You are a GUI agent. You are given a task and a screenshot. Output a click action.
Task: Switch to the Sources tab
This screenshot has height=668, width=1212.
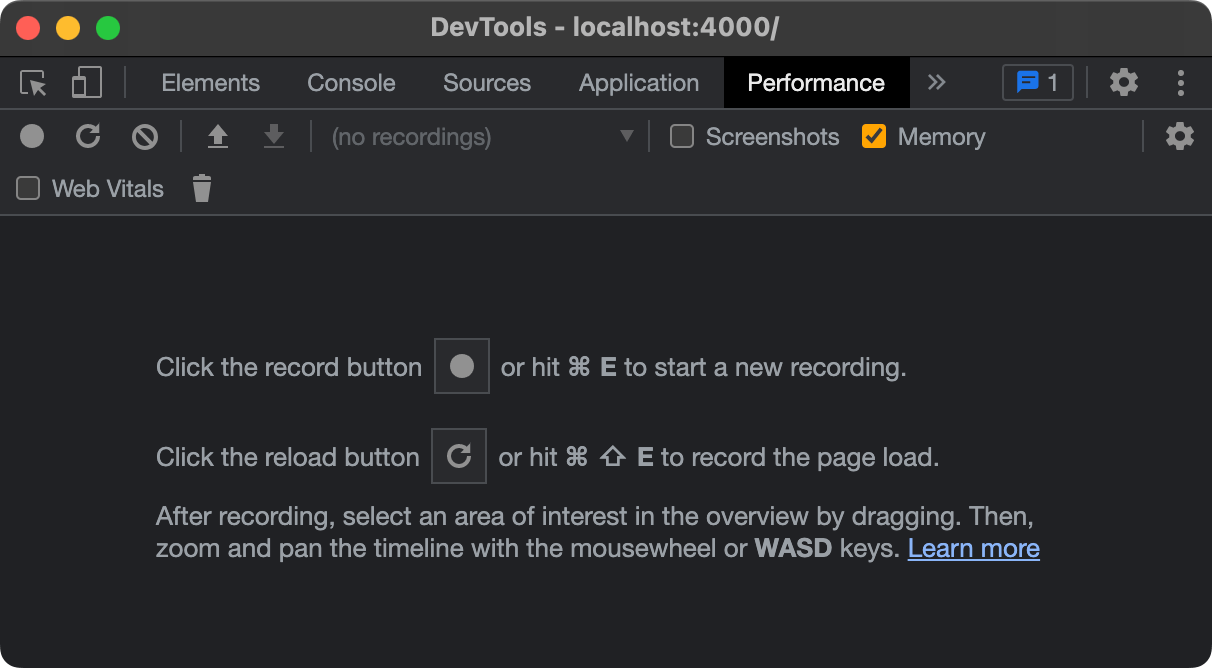(x=487, y=83)
